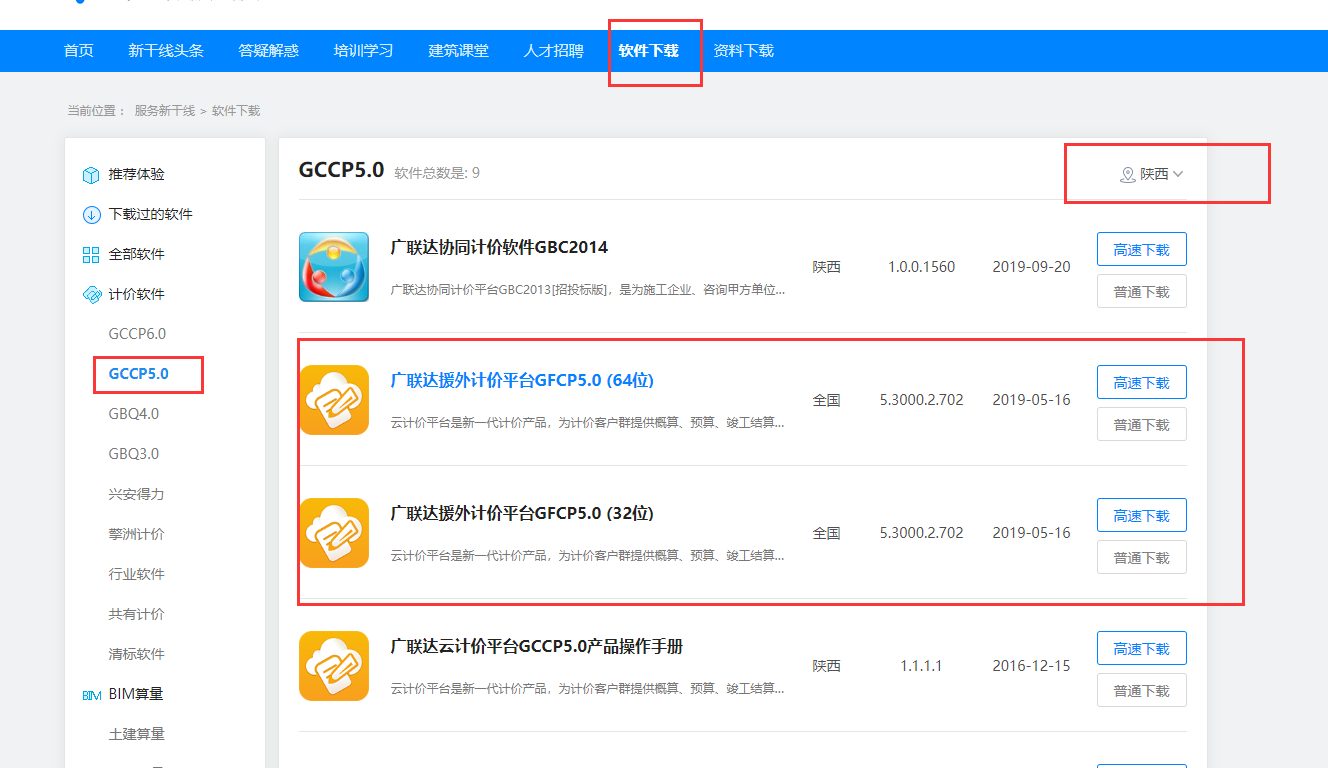Select 清标软件 in the sidebar
The image size is (1328, 768).
point(137,654)
